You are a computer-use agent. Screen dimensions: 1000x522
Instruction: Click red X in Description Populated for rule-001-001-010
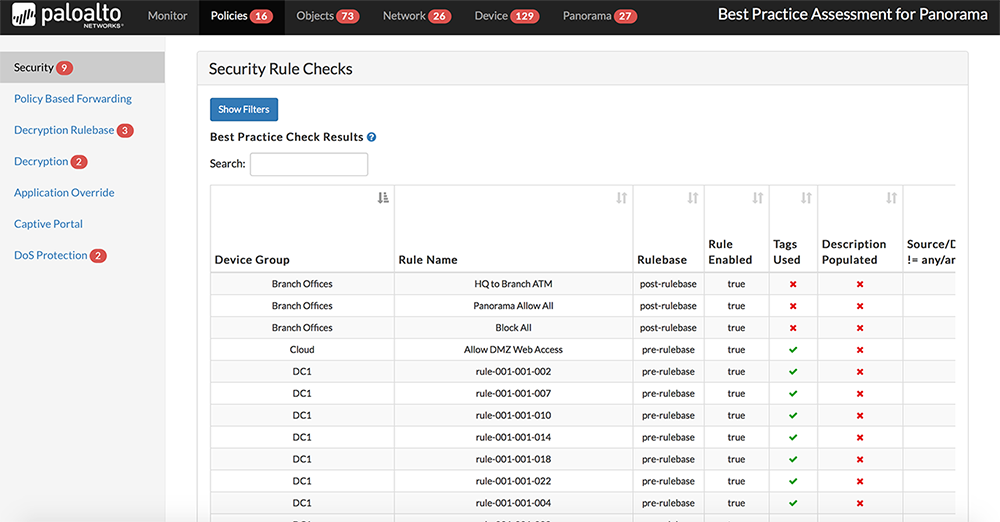(860, 415)
